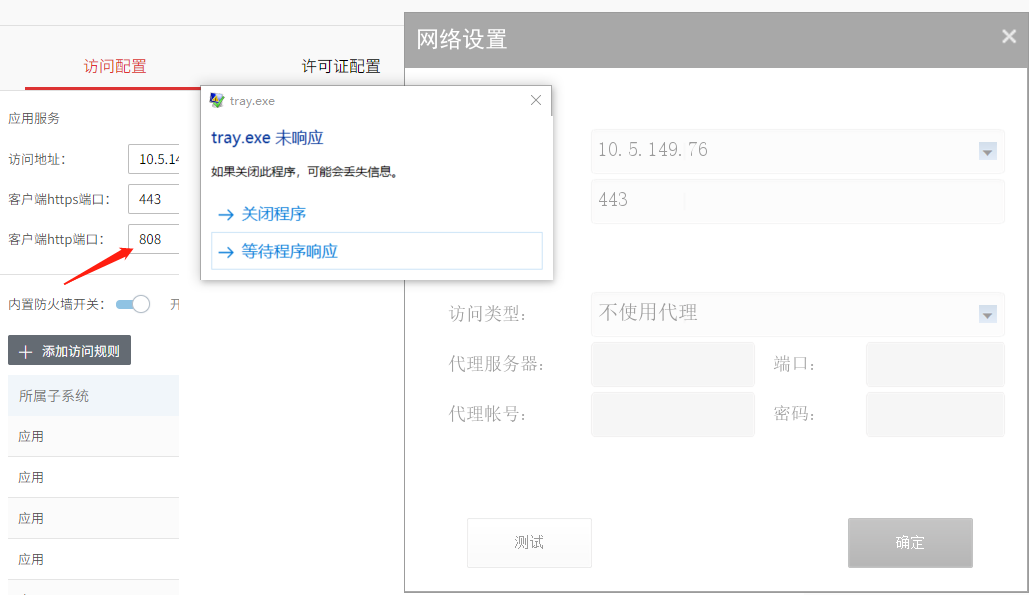
Task: Click the 添加访问规则 button
Action: (69, 350)
